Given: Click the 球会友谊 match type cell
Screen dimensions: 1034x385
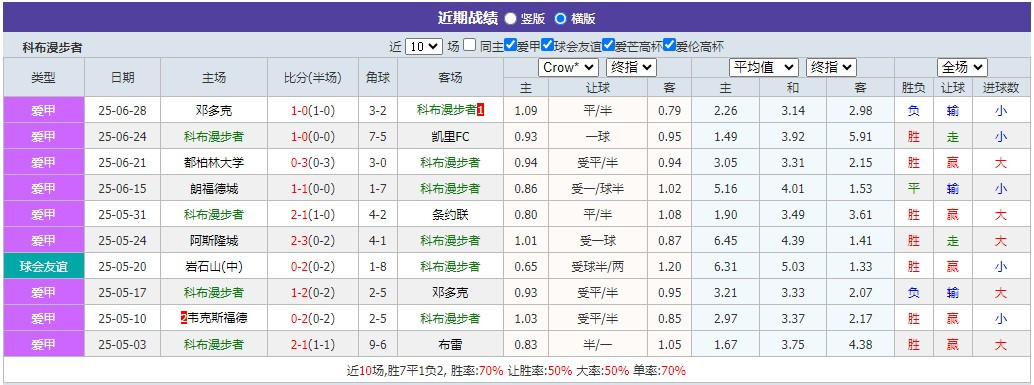Looking at the screenshot, I should point(44,266).
